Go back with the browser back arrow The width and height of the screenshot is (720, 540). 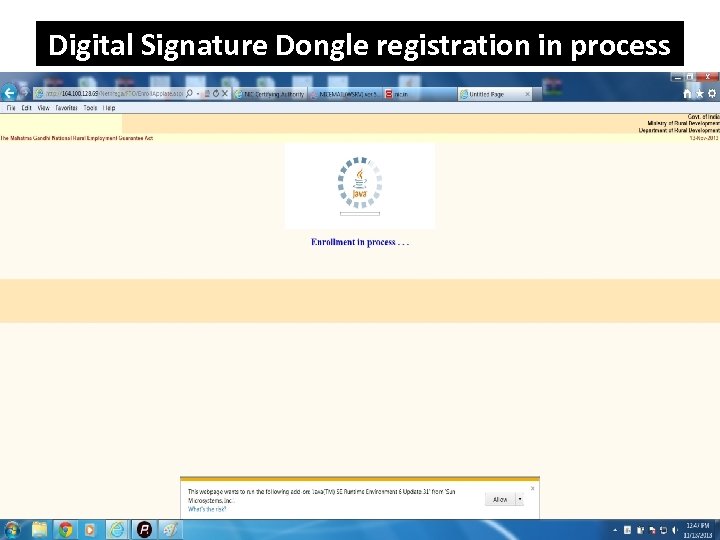click(x=9, y=93)
